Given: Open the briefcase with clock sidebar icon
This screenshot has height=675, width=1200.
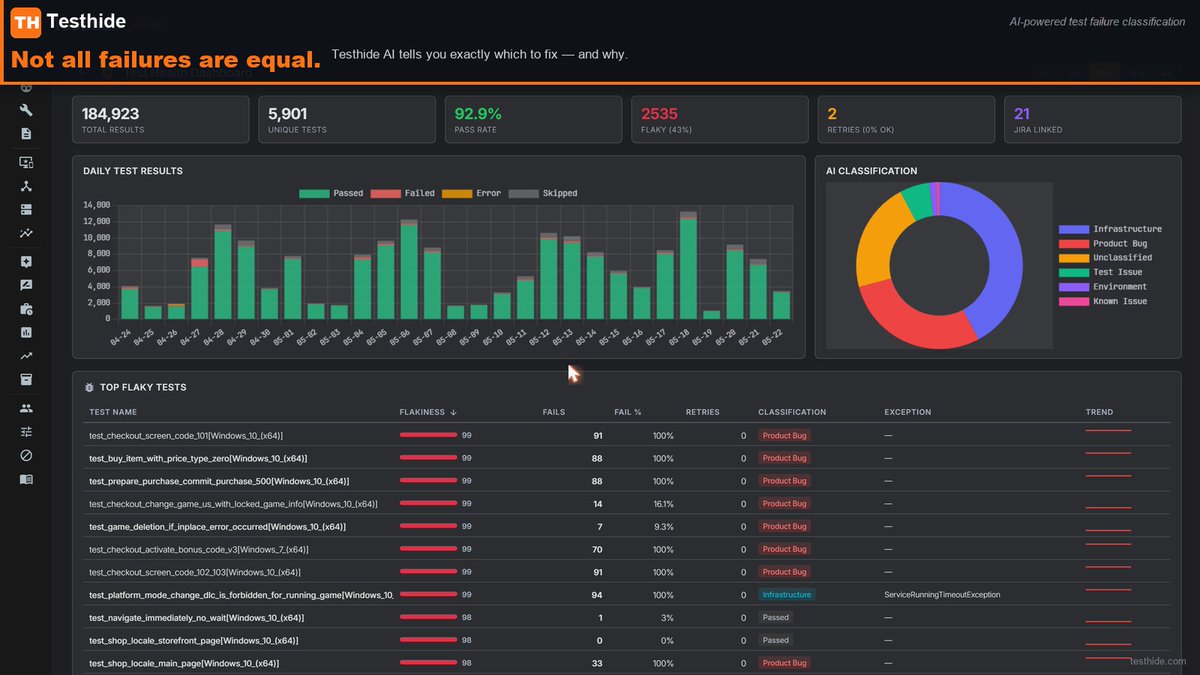Looking at the screenshot, I should pyautogui.click(x=27, y=309).
